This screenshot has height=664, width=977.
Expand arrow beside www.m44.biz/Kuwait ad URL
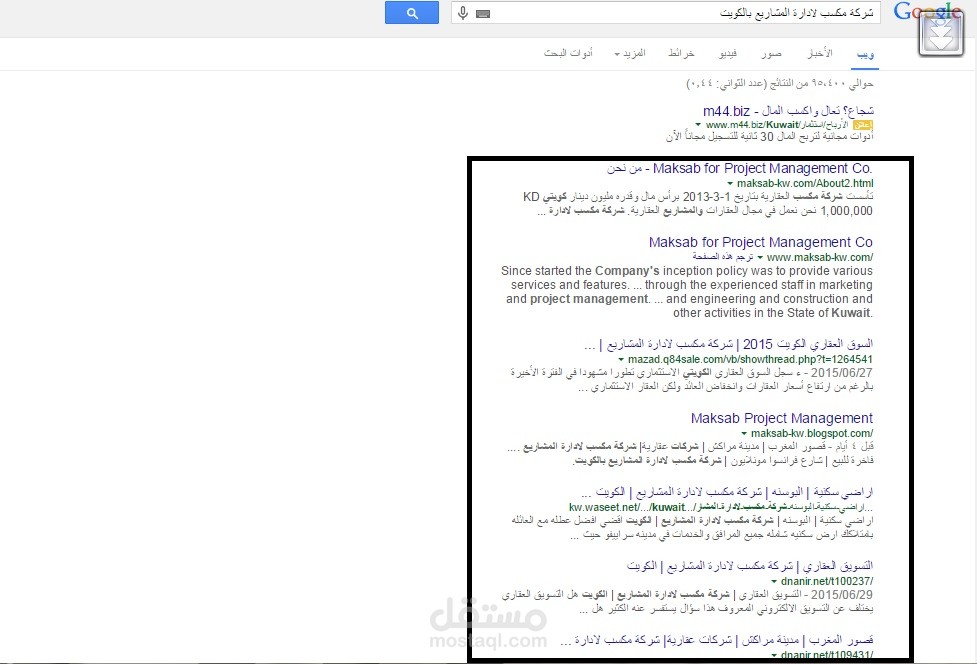(698, 125)
